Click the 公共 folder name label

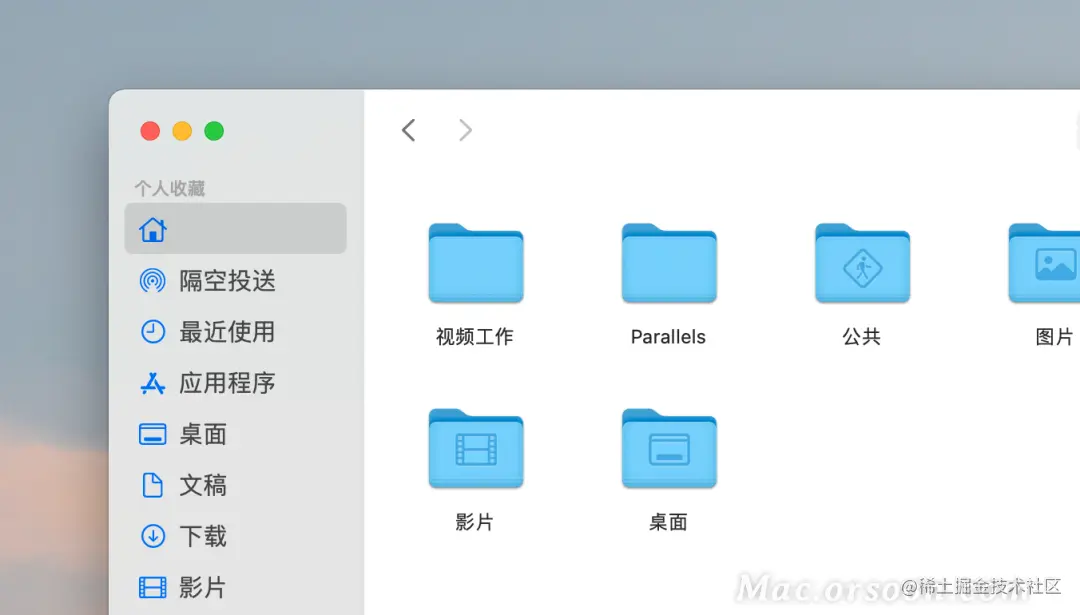pyautogui.click(x=862, y=337)
